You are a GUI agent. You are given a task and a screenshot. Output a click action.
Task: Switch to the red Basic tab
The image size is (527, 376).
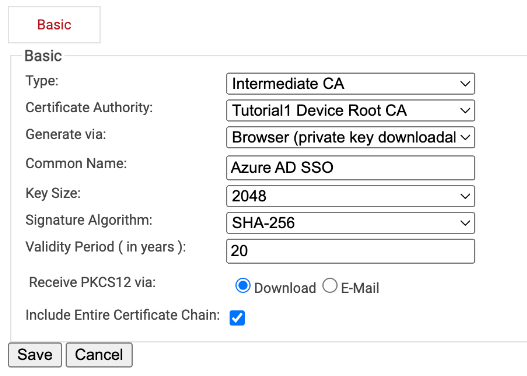pos(54,25)
